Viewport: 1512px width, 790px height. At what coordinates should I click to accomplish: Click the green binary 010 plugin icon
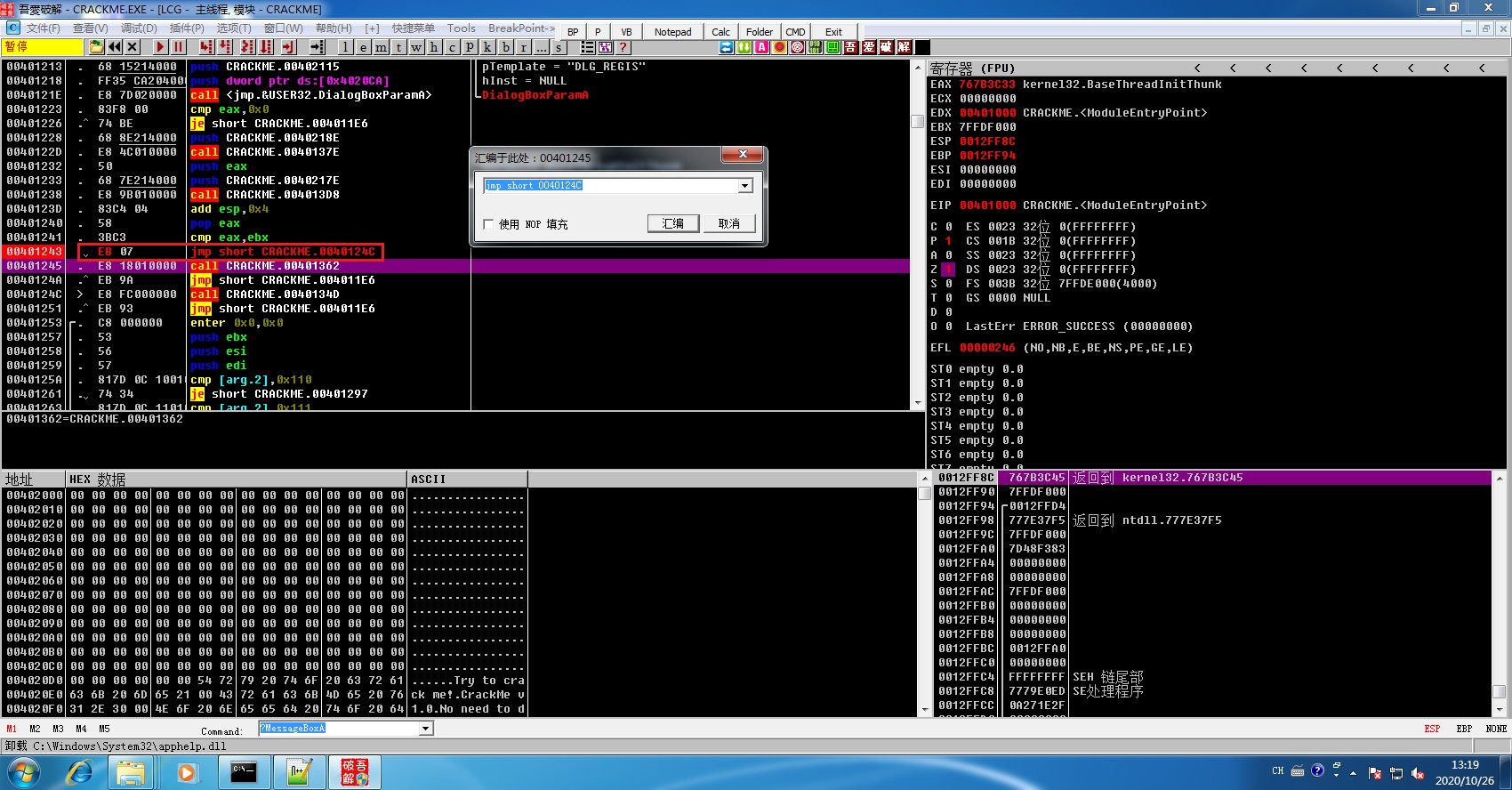coord(816,47)
